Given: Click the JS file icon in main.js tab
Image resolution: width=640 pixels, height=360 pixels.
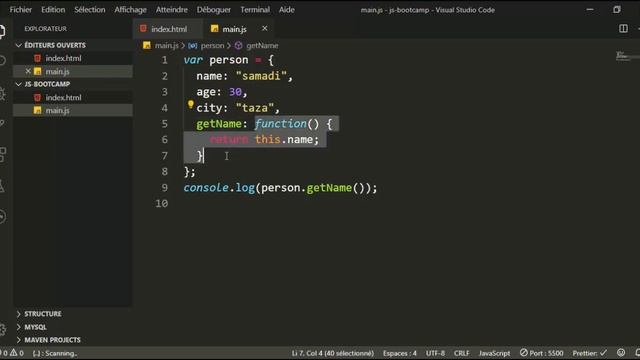Looking at the screenshot, I should [x=215, y=29].
